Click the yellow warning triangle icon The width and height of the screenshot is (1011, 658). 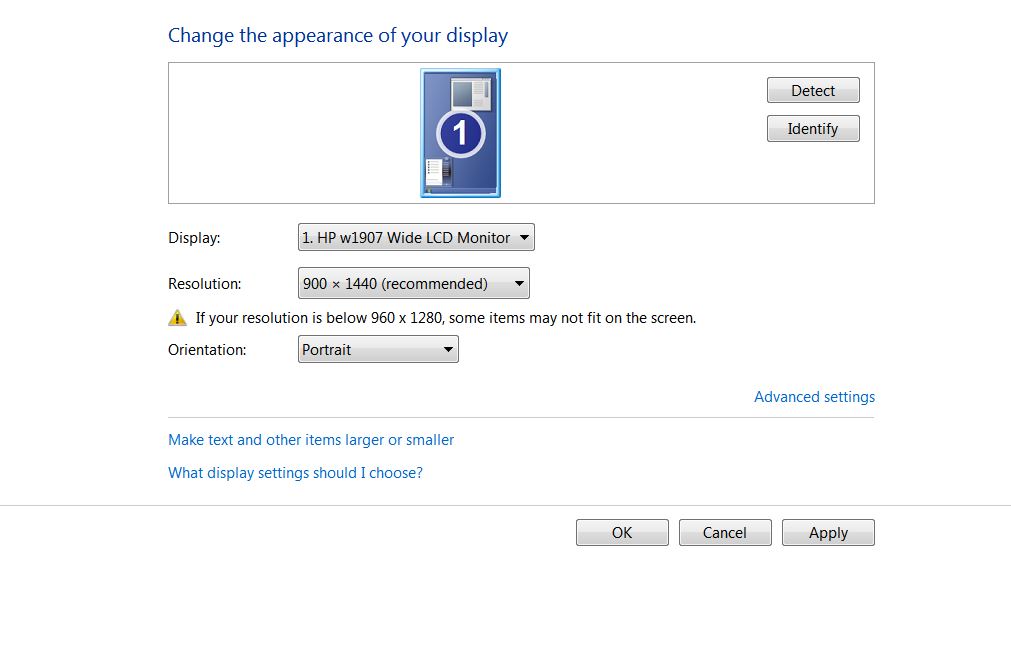point(177,318)
